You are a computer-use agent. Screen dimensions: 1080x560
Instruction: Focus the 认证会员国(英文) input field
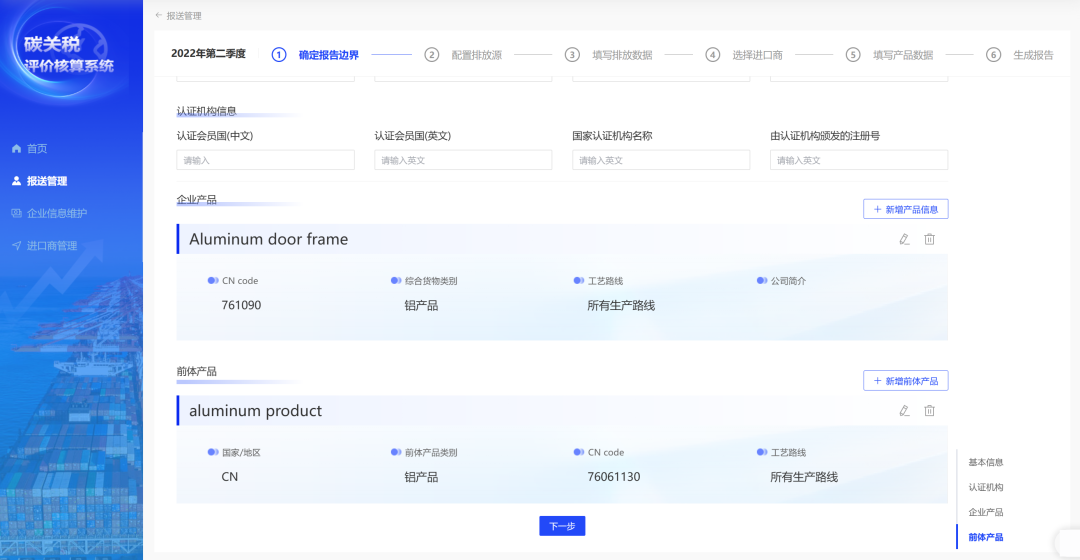[x=463, y=160]
